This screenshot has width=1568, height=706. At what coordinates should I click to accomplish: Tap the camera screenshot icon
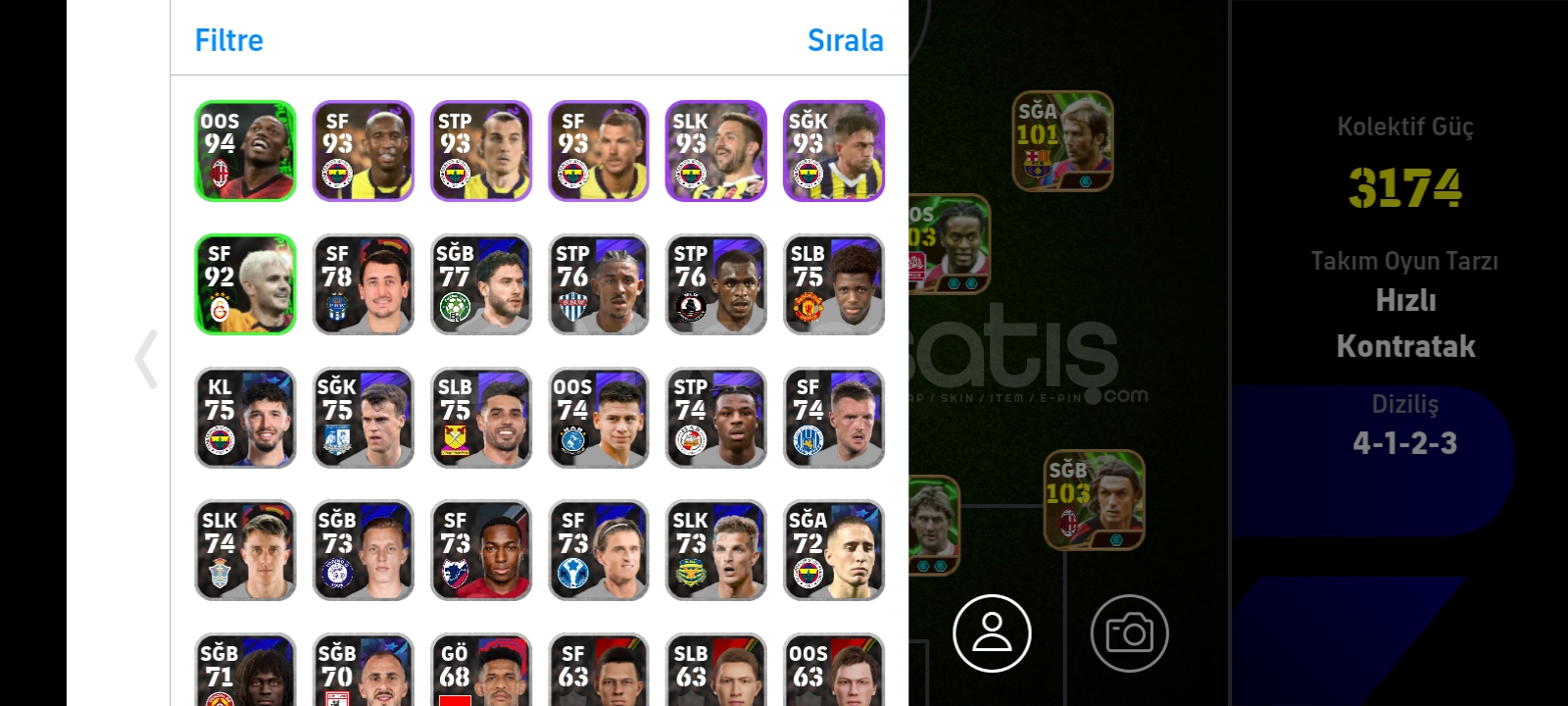pyautogui.click(x=1129, y=633)
